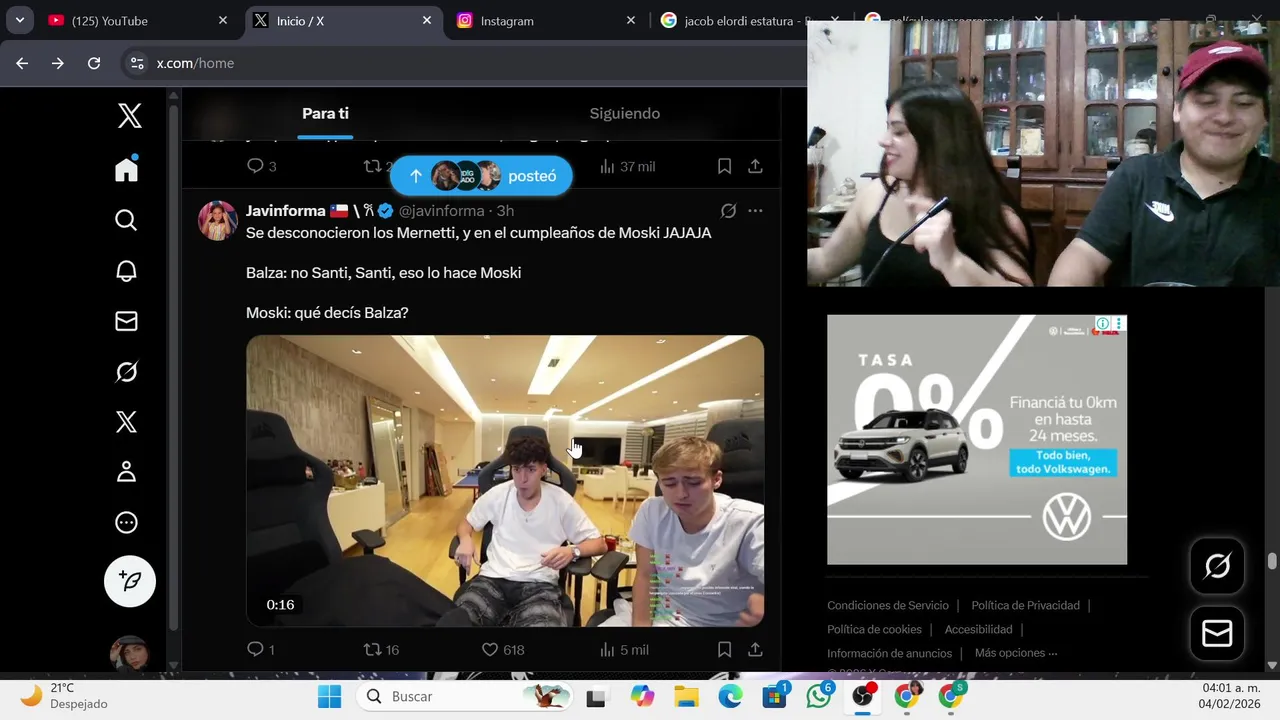Go back in browser

point(22,63)
